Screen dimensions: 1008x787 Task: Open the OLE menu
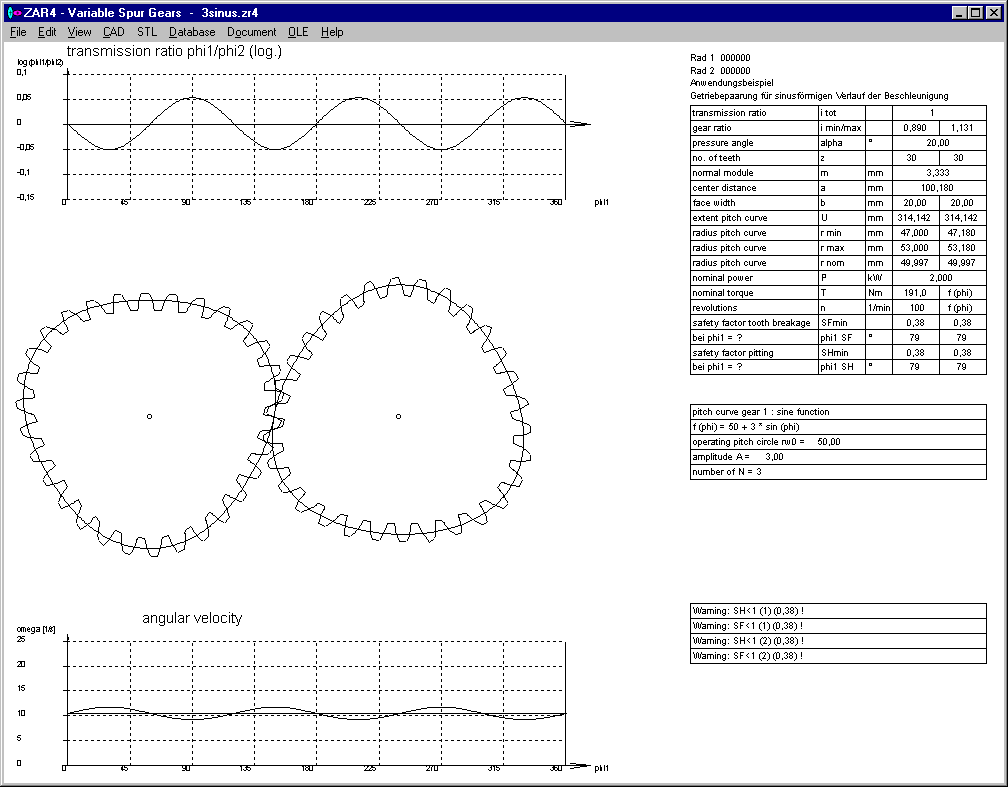(298, 32)
